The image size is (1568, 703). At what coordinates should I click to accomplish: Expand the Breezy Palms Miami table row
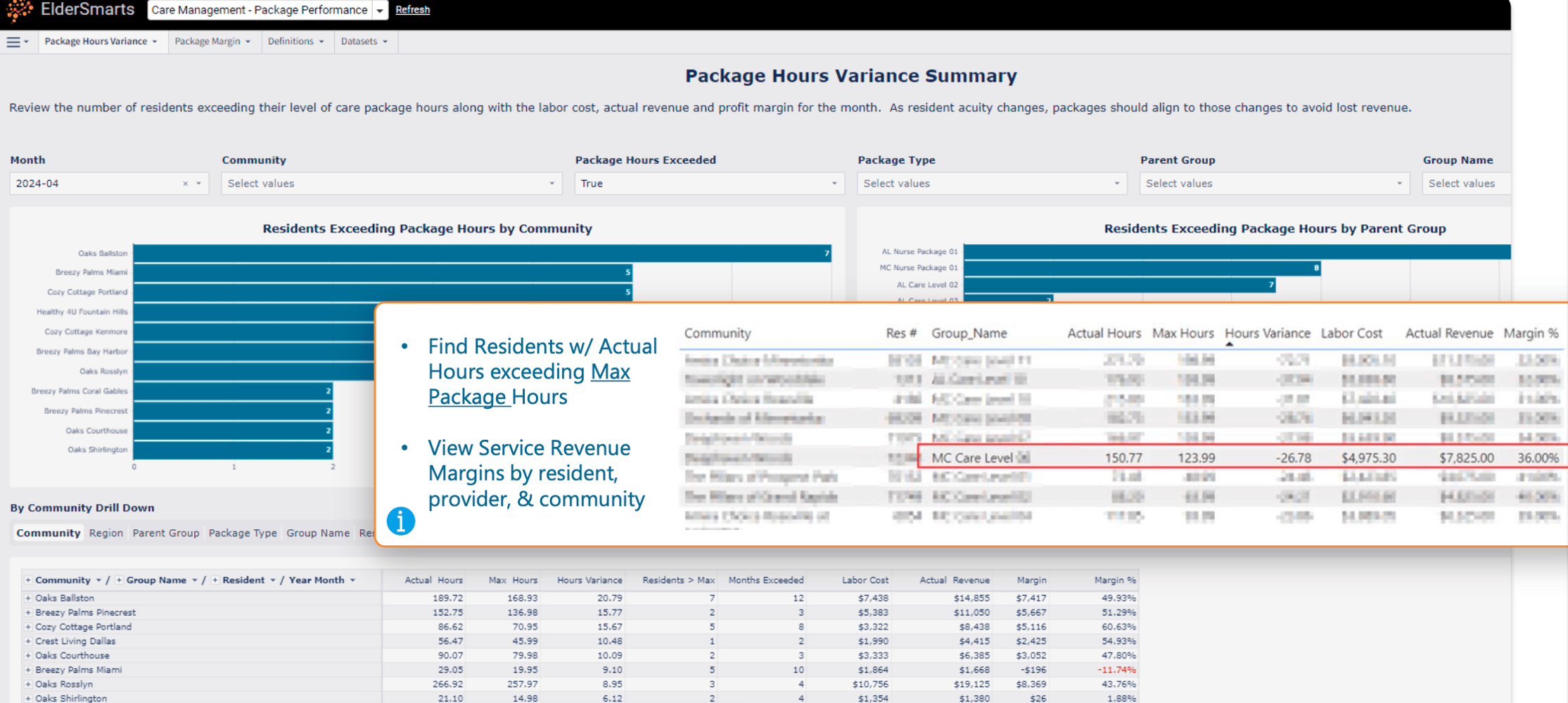click(28, 670)
